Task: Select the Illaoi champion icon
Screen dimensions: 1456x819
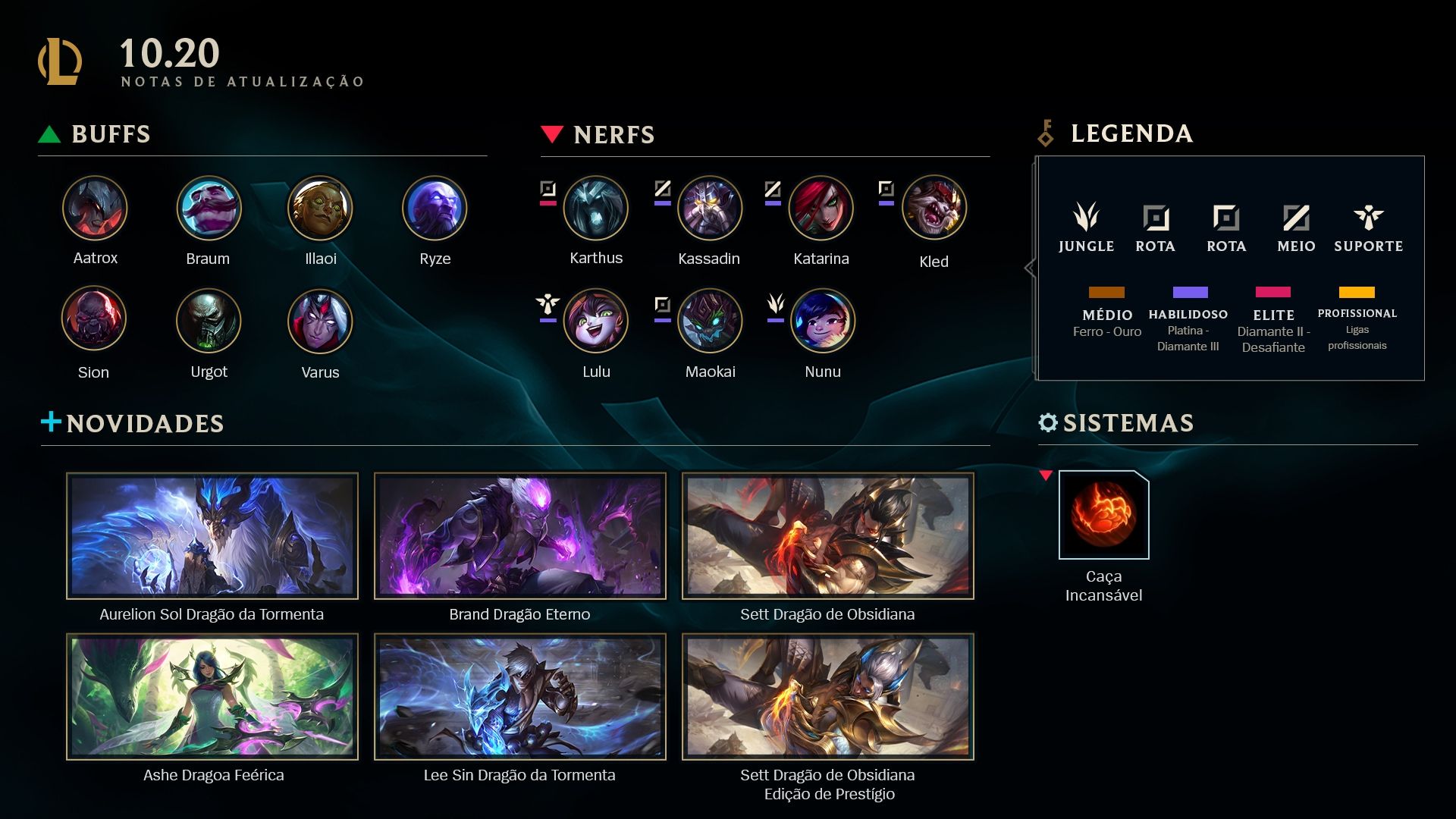Action: [x=320, y=208]
